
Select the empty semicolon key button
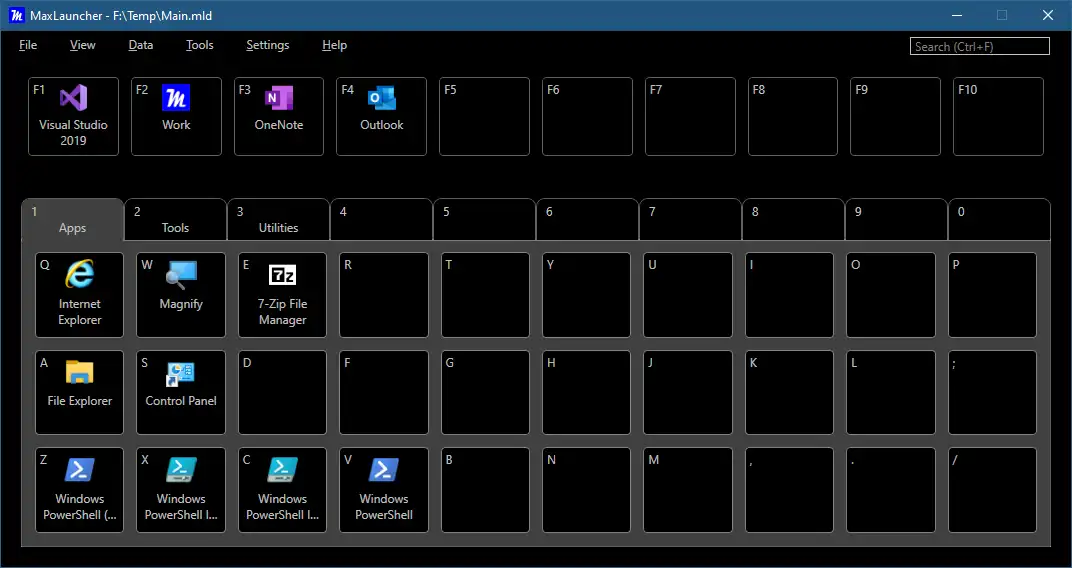tap(993, 392)
